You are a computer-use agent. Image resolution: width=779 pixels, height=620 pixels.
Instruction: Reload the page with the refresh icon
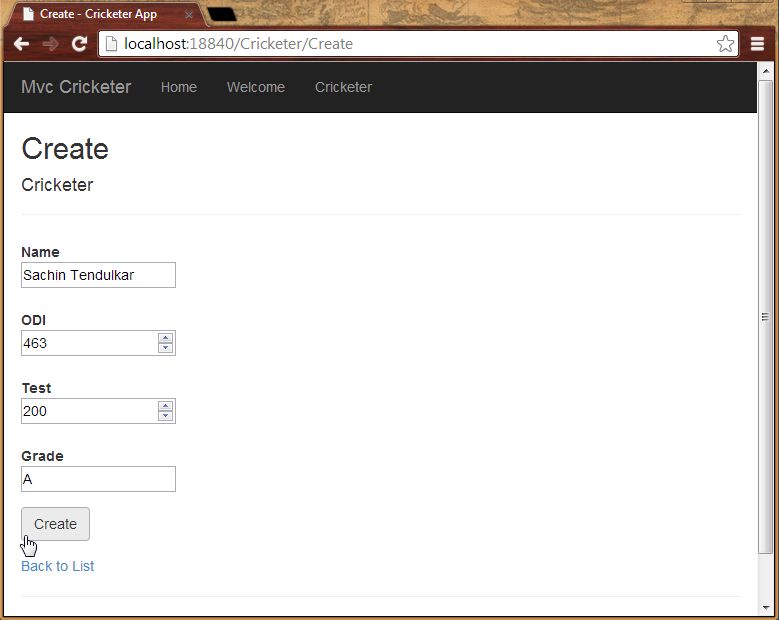(x=79, y=44)
